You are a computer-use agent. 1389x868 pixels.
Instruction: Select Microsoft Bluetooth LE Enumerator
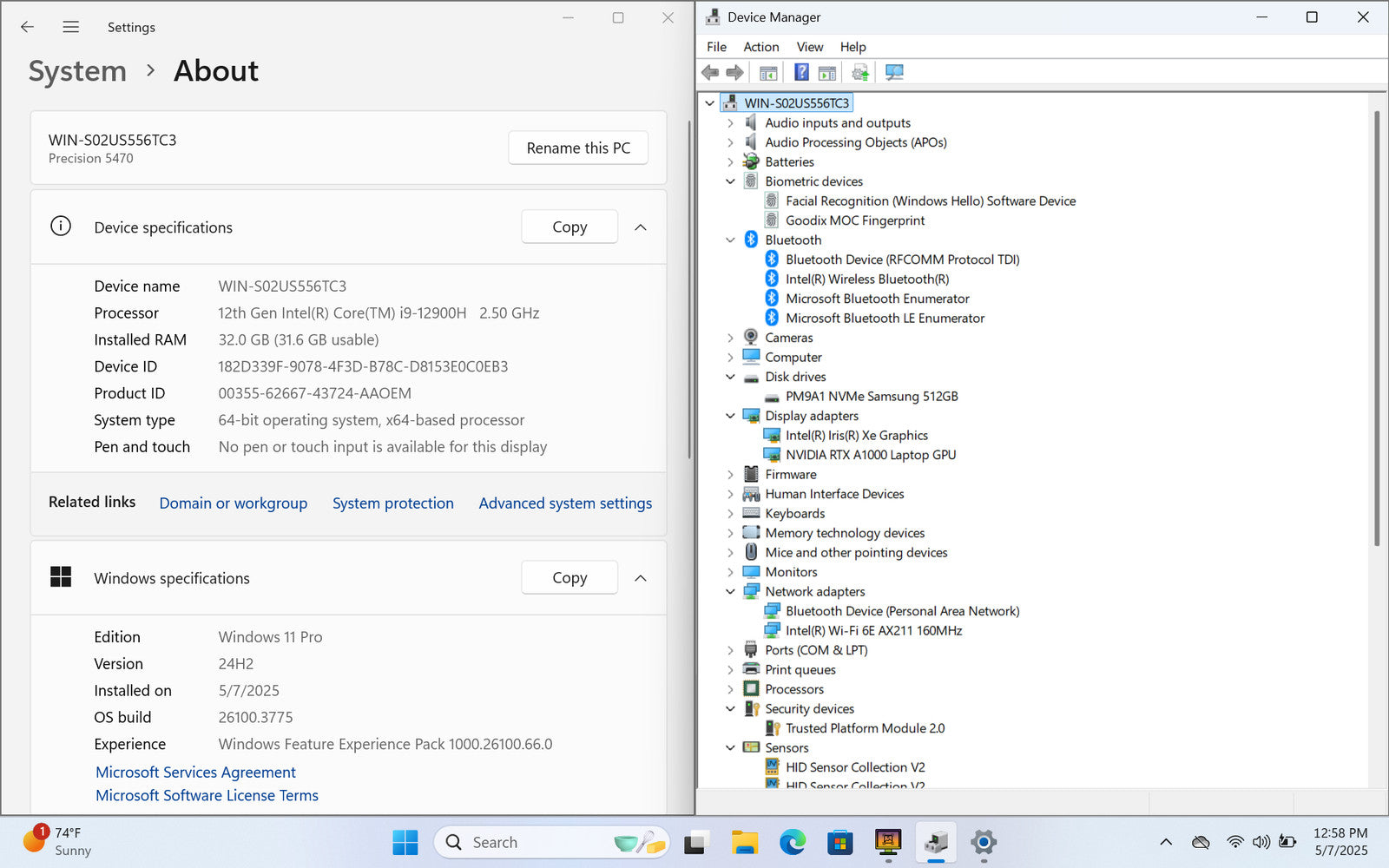[885, 318]
